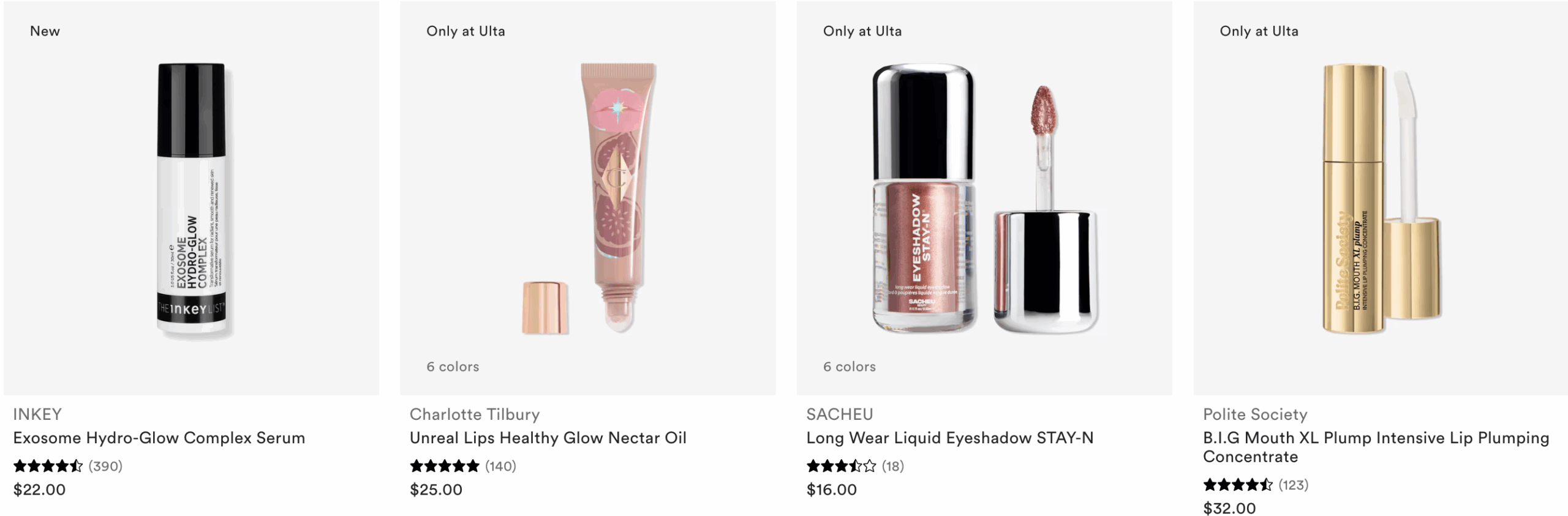The height and width of the screenshot is (516, 1568).
Task: Open the 390 reviews count
Action: click(x=105, y=466)
